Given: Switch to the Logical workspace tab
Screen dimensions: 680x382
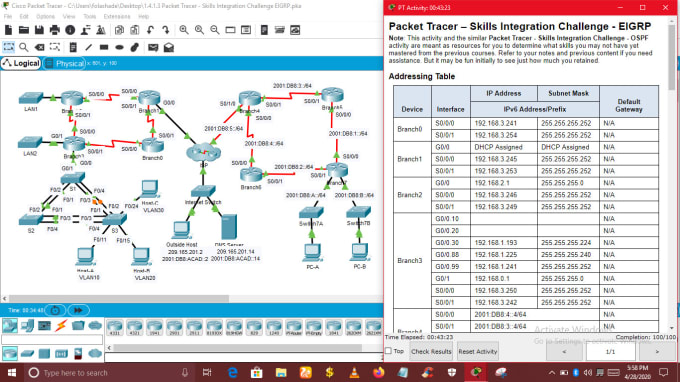Looking at the screenshot, I should tap(21, 63).
